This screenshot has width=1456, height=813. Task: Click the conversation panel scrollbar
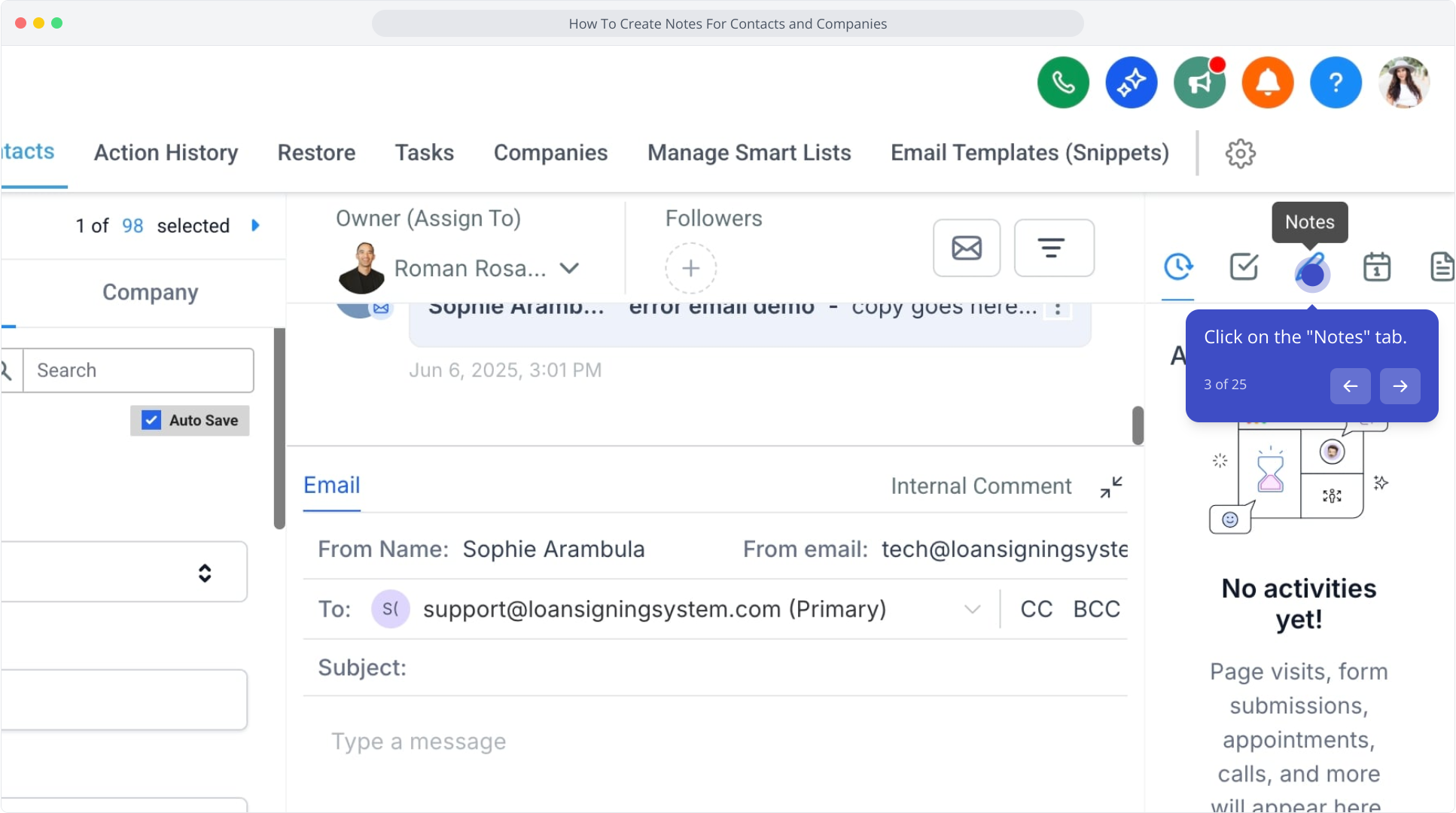tap(1138, 425)
